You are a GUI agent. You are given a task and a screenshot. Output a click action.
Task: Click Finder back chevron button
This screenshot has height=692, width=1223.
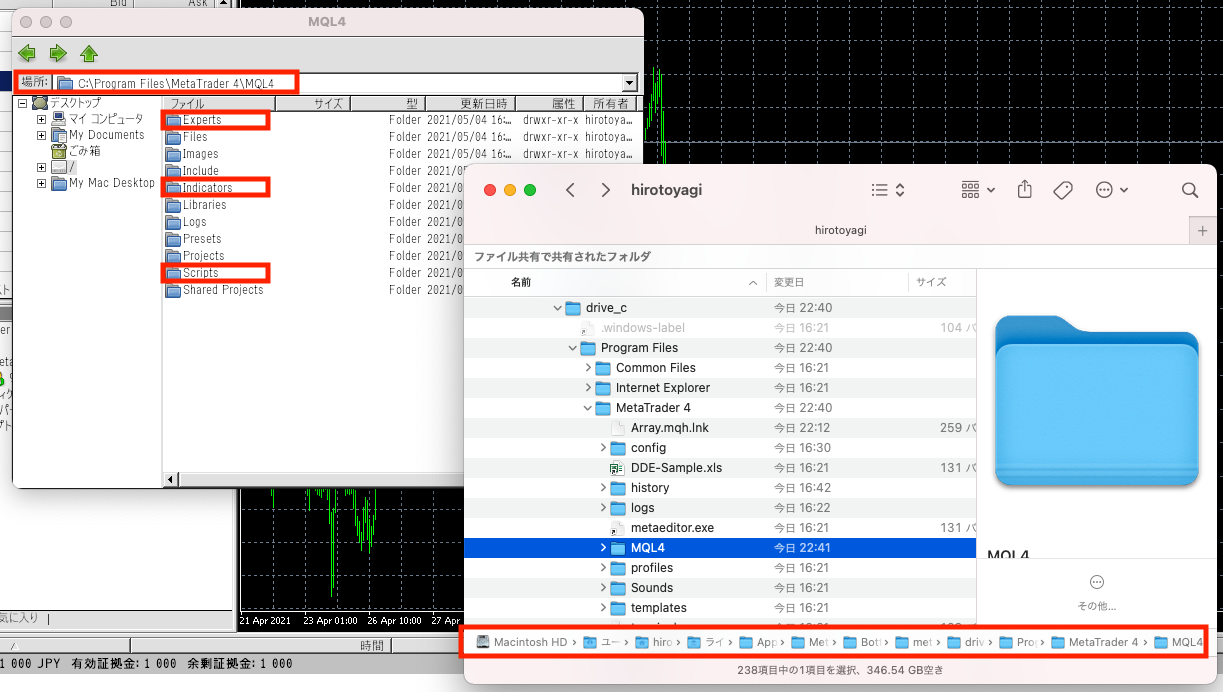tap(570, 190)
